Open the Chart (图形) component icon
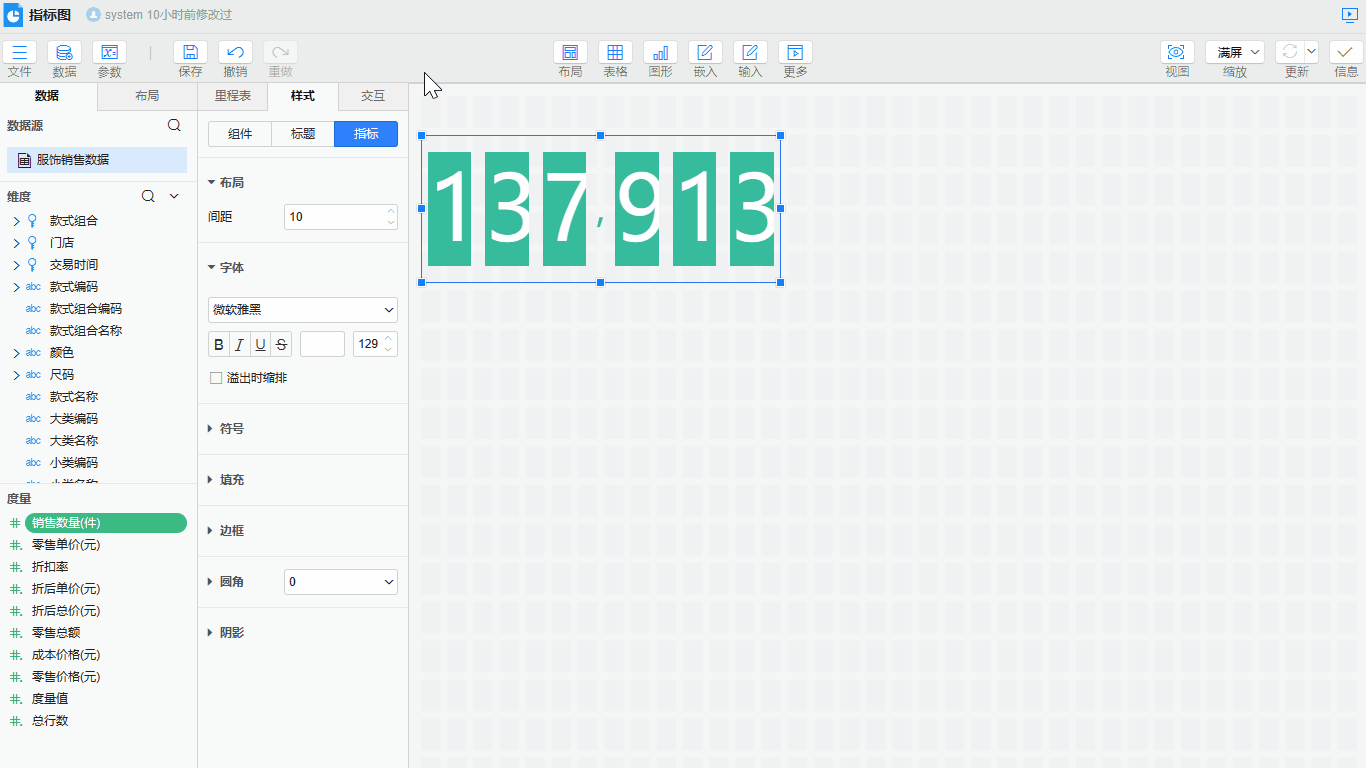Image resolution: width=1366 pixels, height=768 pixels. click(660, 53)
